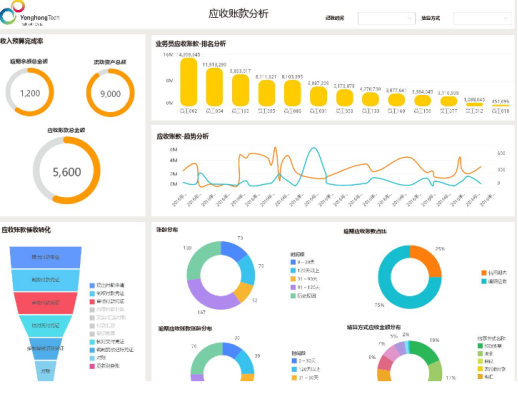Toggle the red funnel legend swatch

92,301
